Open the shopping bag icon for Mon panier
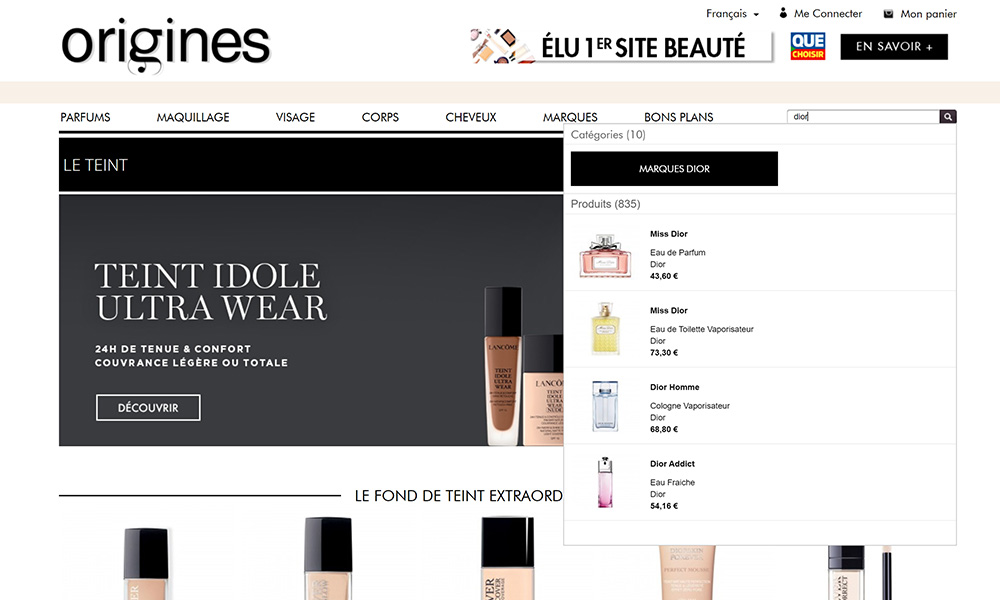 point(888,14)
